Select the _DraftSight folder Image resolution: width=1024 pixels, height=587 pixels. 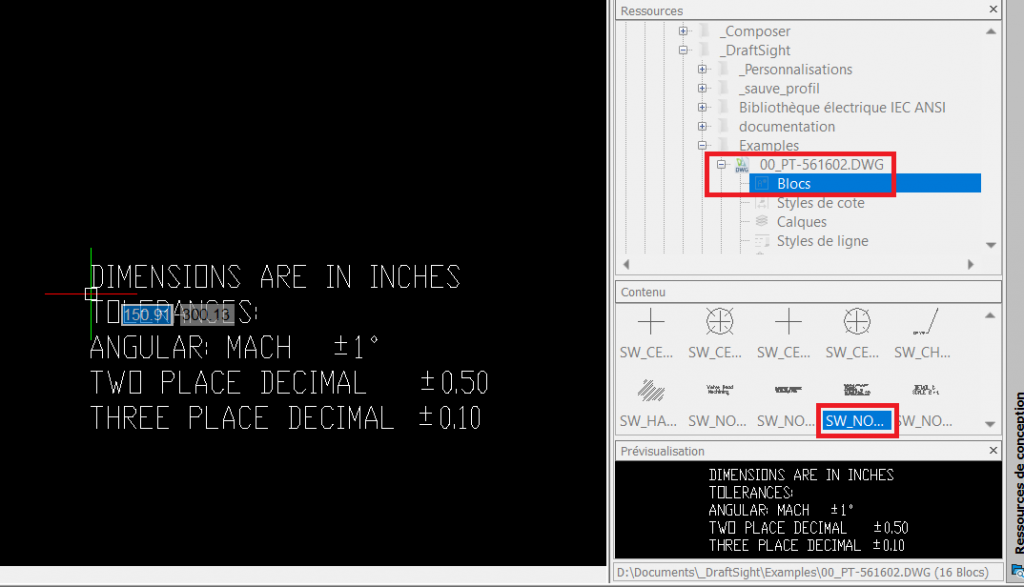[755, 50]
